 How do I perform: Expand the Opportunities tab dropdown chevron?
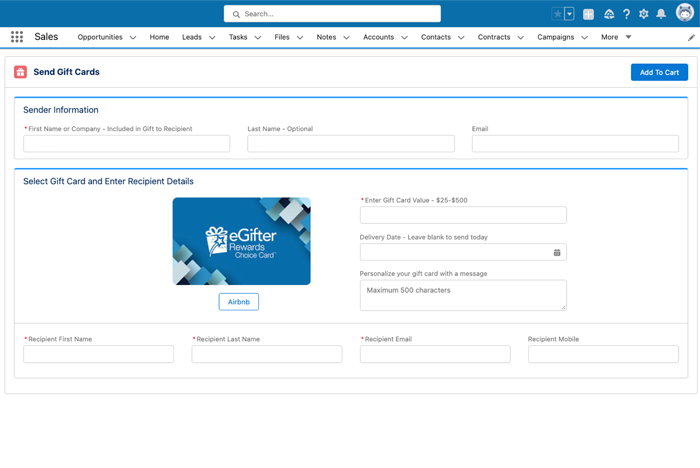point(133,38)
